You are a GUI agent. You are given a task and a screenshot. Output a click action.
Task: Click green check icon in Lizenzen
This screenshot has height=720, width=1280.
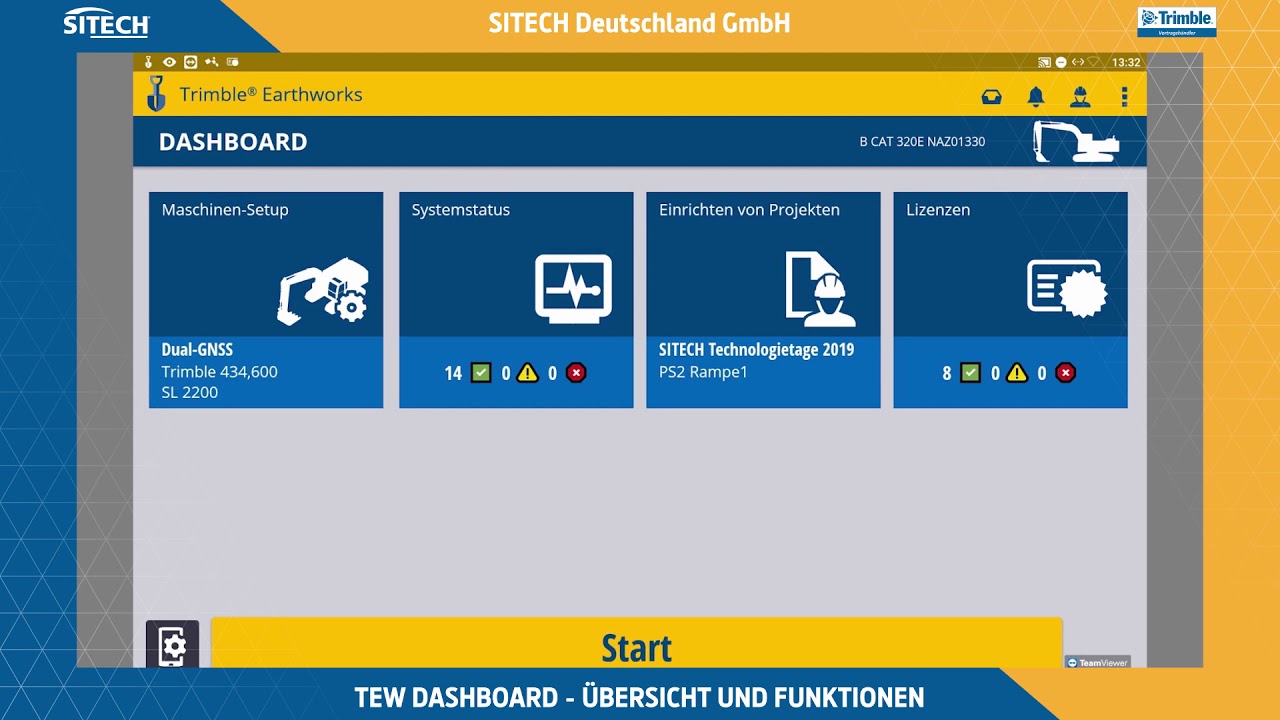pyautogui.click(x=970, y=373)
